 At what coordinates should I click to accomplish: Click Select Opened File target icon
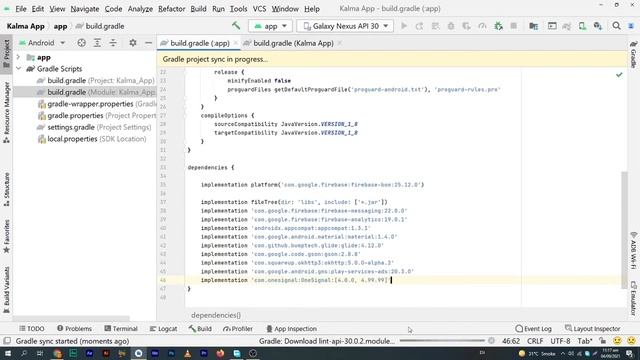tap(82, 43)
